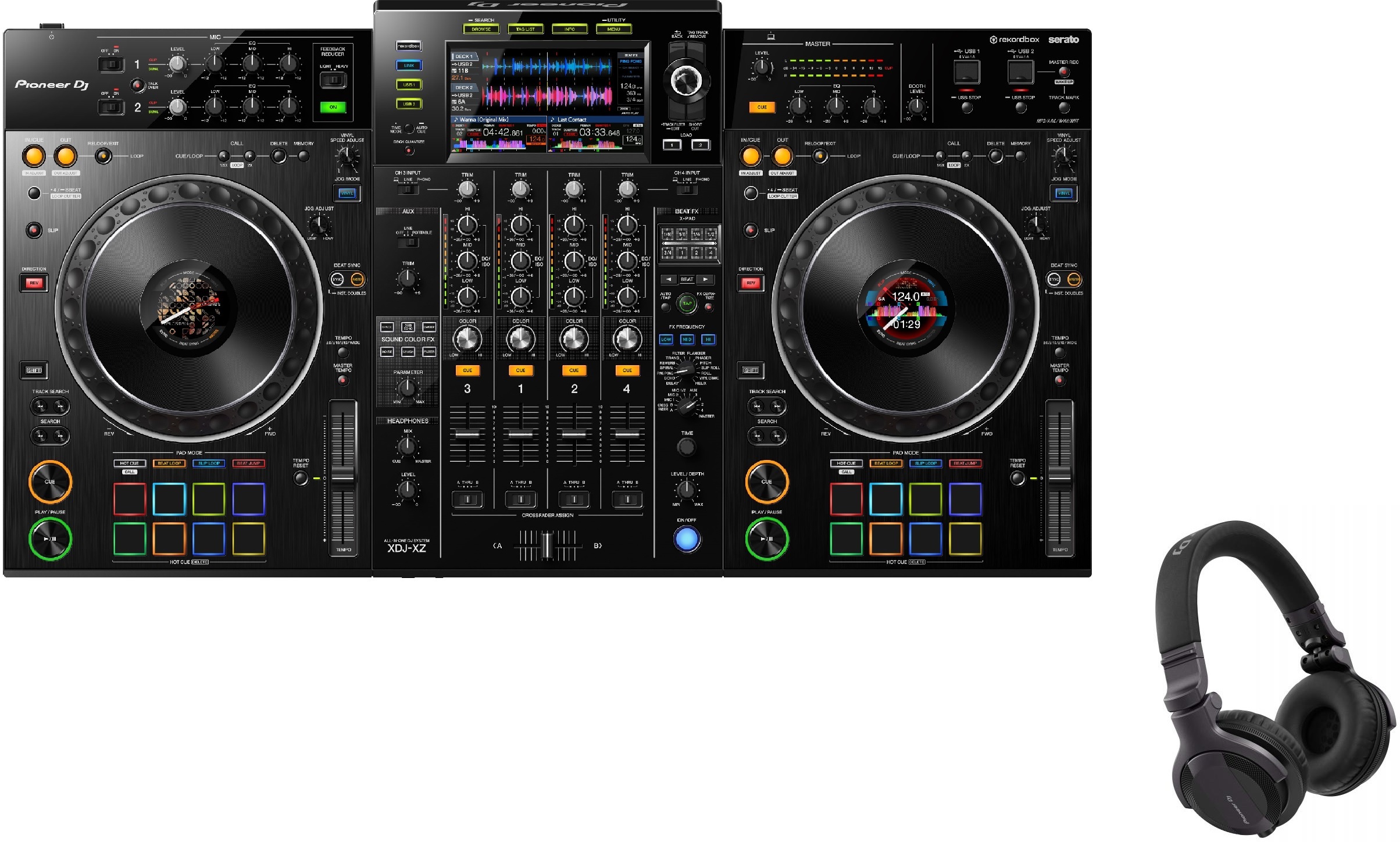This screenshot has width=1400, height=842.
Task: Click the crossfader handle
Action: point(547,545)
